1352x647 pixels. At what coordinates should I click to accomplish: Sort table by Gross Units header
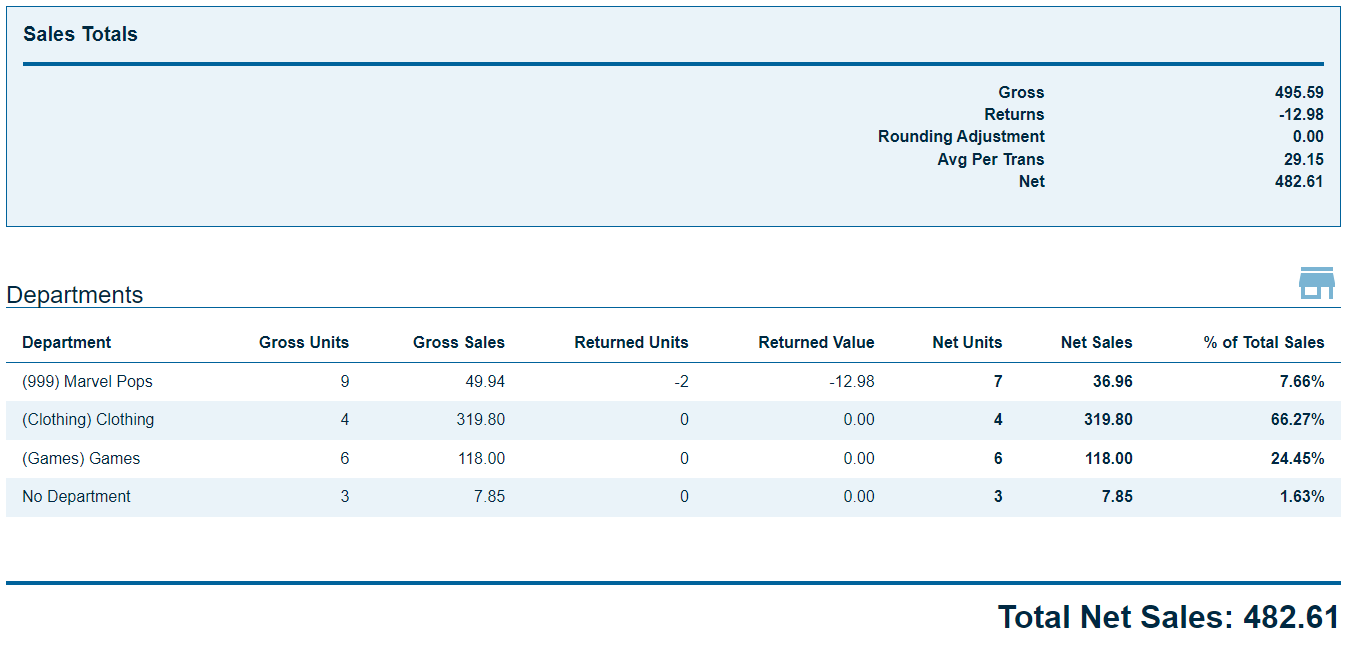click(x=304, y=342)
